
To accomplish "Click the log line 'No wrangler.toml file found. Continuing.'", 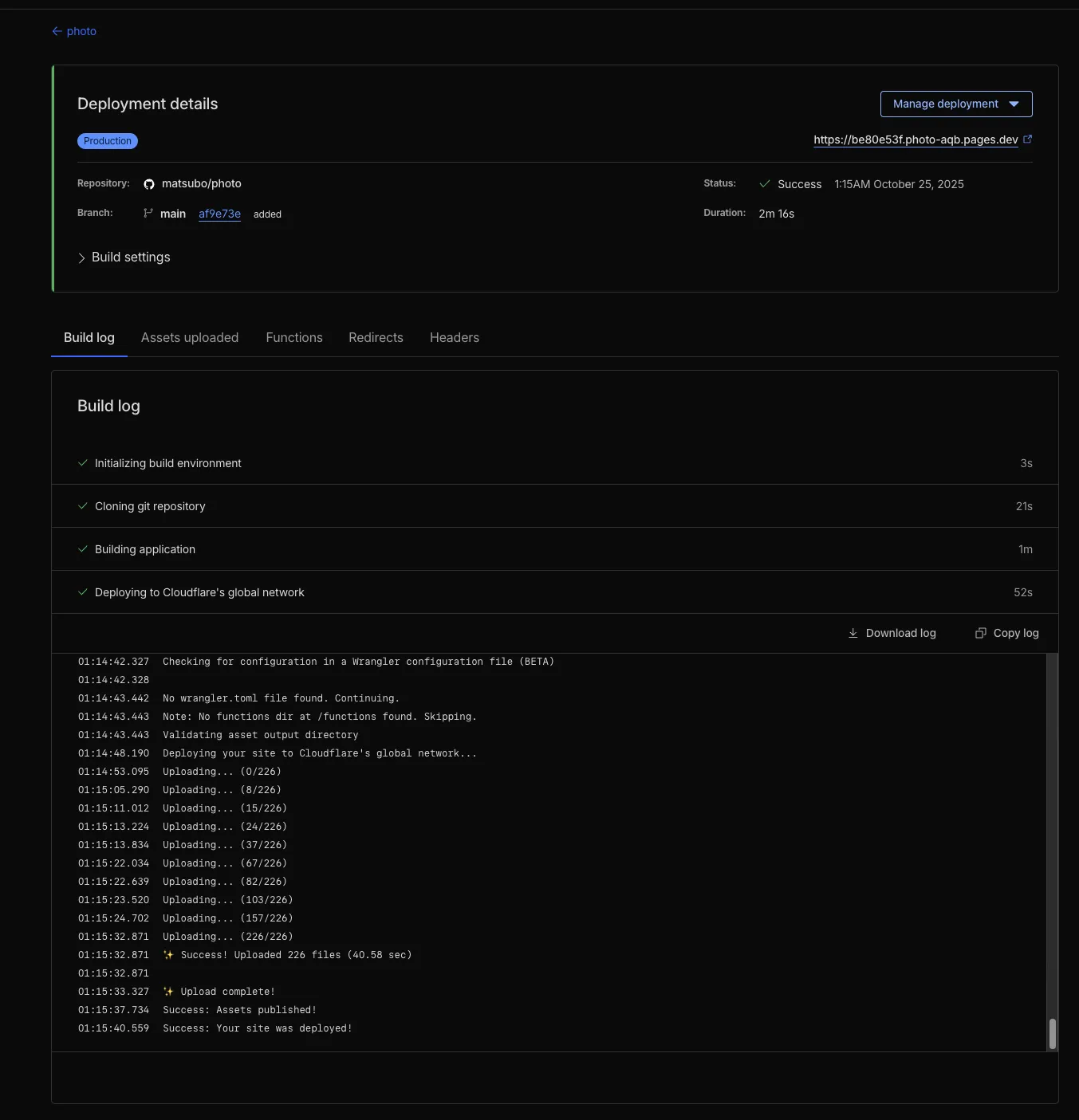I will coord(281,698).
